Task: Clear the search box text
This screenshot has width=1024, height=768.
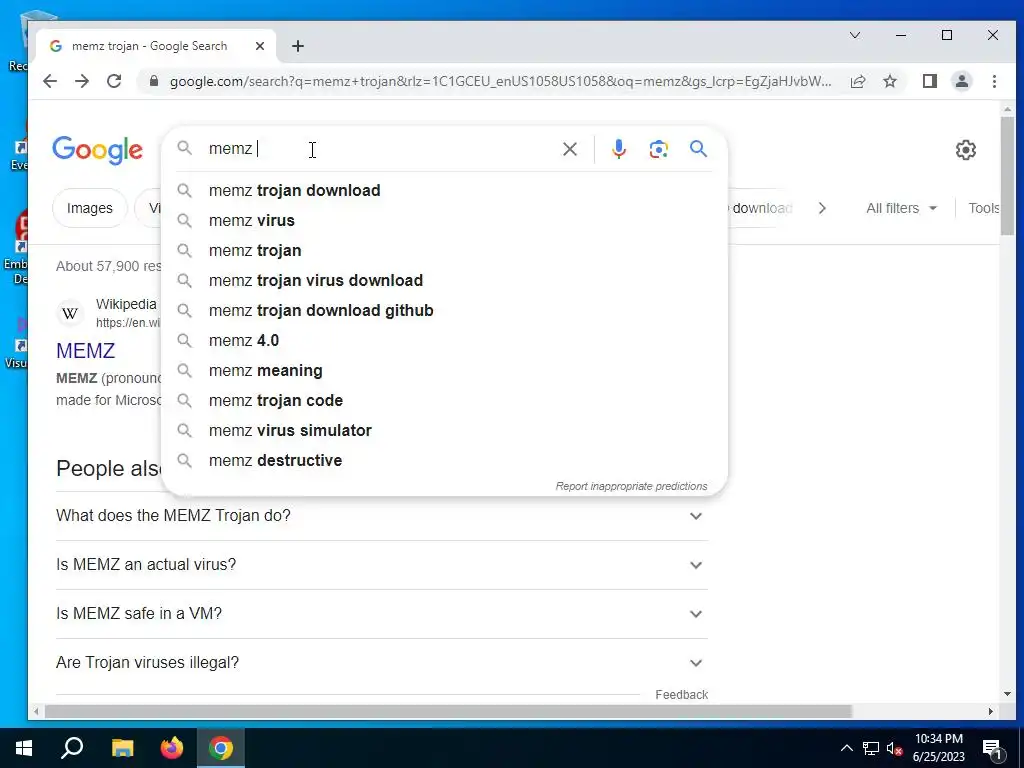Action: 569,149
